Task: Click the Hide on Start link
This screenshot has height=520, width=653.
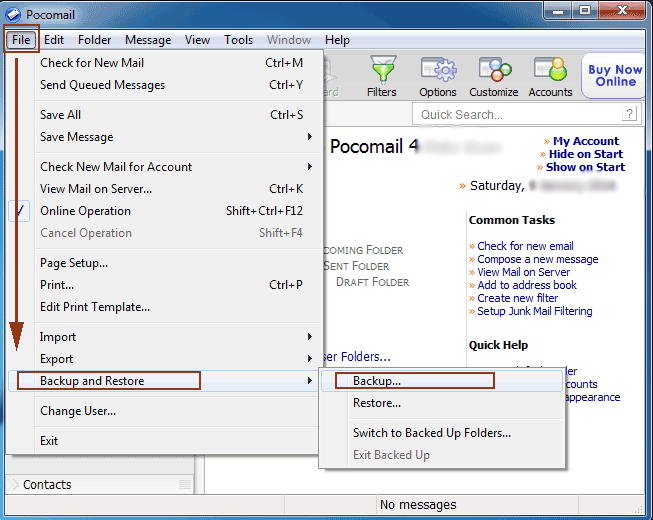Action: coord(586,154)
